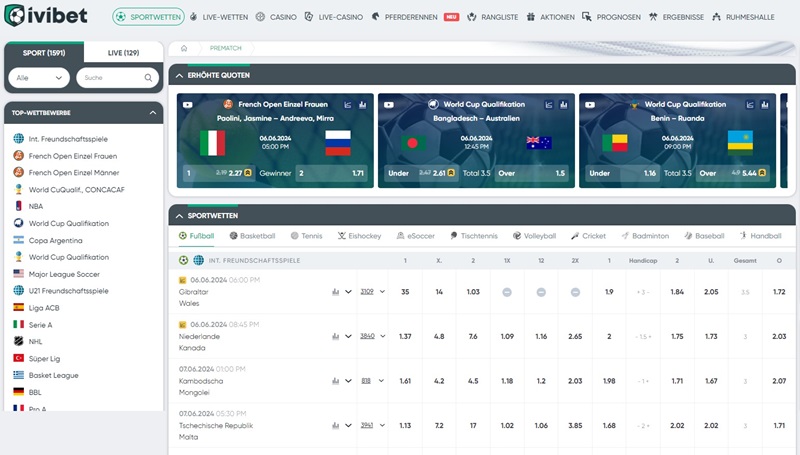The height and width of the screenshot is (455, 800).
Task: Open Casino in top navigation
Action: pyautogui.click(x=276, y=17)
